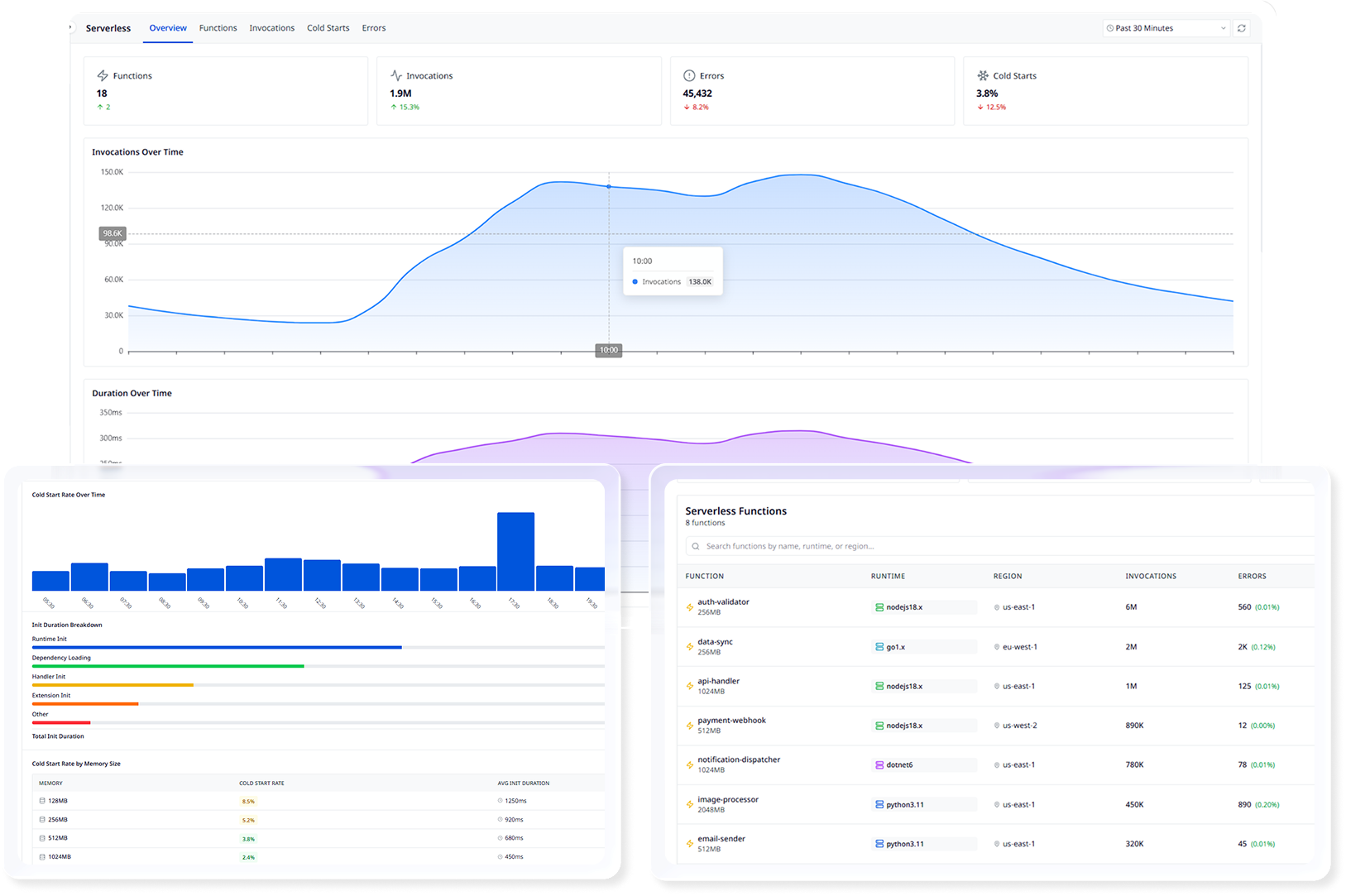The width and height of the screenshot is (1346, 896).
Task: Click the Invocations pulse icon in the summary card
Action: 395,75
